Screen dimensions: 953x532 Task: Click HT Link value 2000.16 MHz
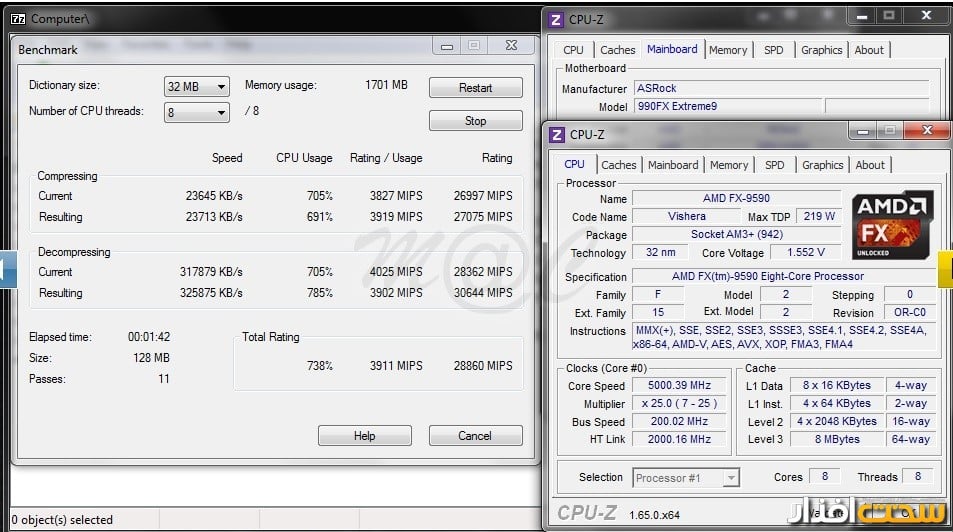click(679, 439)
